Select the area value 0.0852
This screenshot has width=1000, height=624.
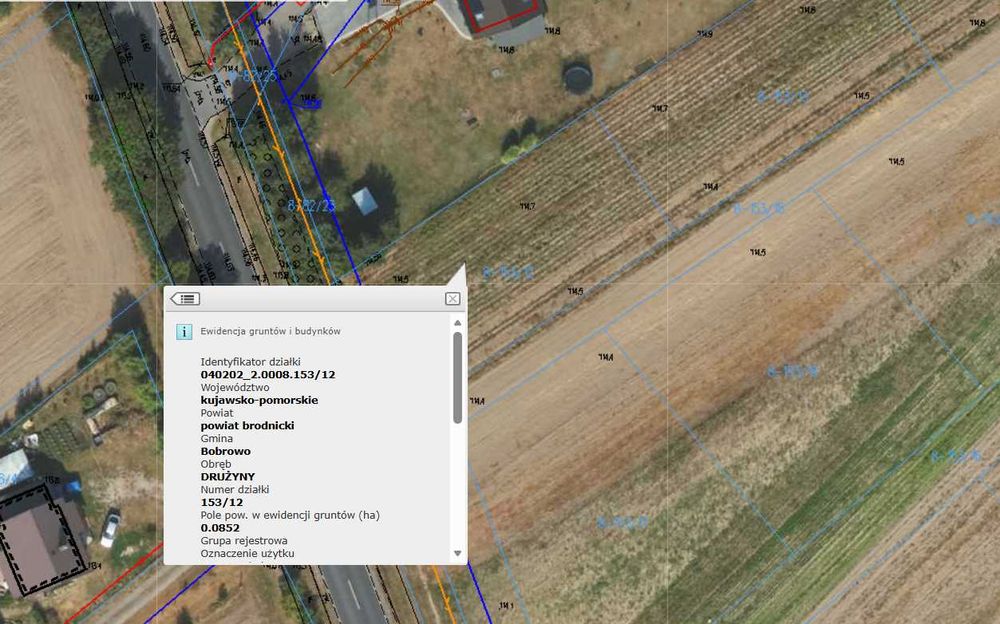(x=220, y=528)
